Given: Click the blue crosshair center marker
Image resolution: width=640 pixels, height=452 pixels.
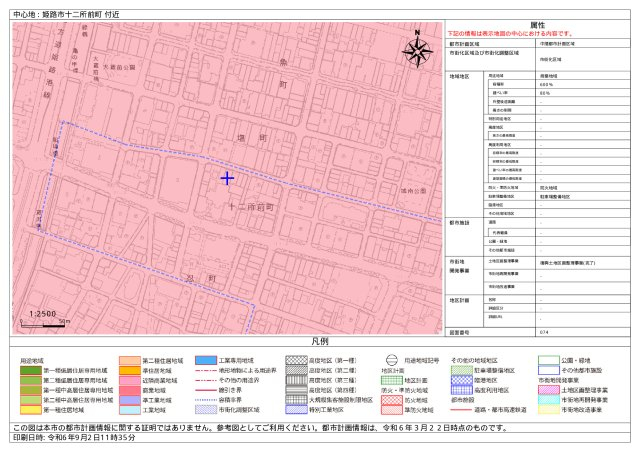Looking at the screenshot, I should 227,178.
